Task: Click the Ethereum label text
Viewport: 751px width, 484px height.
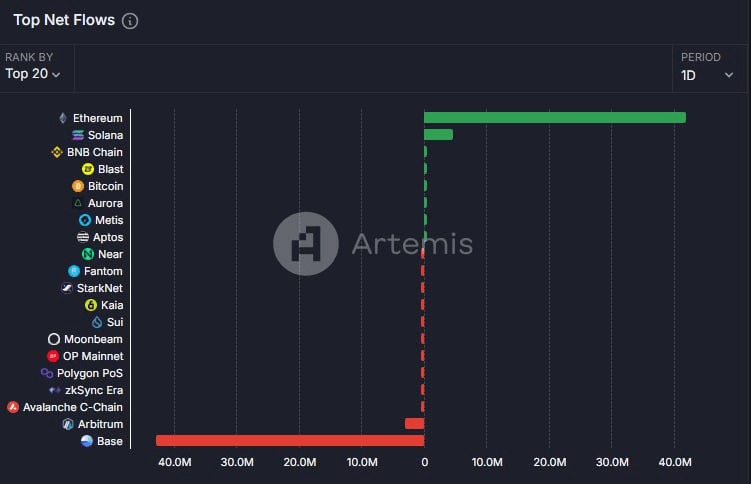Action: point(98,118)
